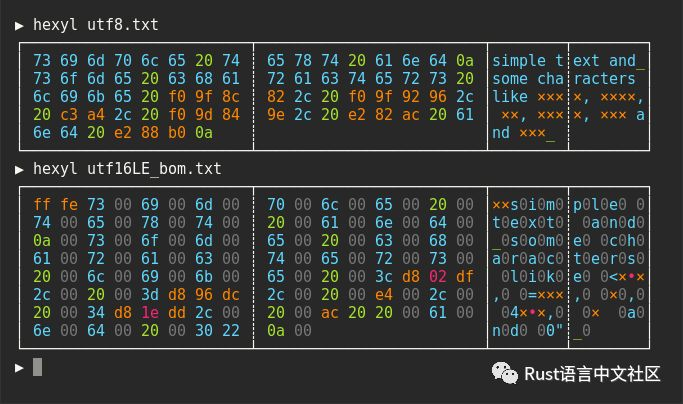Click the 'hexyl utf16LE_bom.txt' command line

127,169
